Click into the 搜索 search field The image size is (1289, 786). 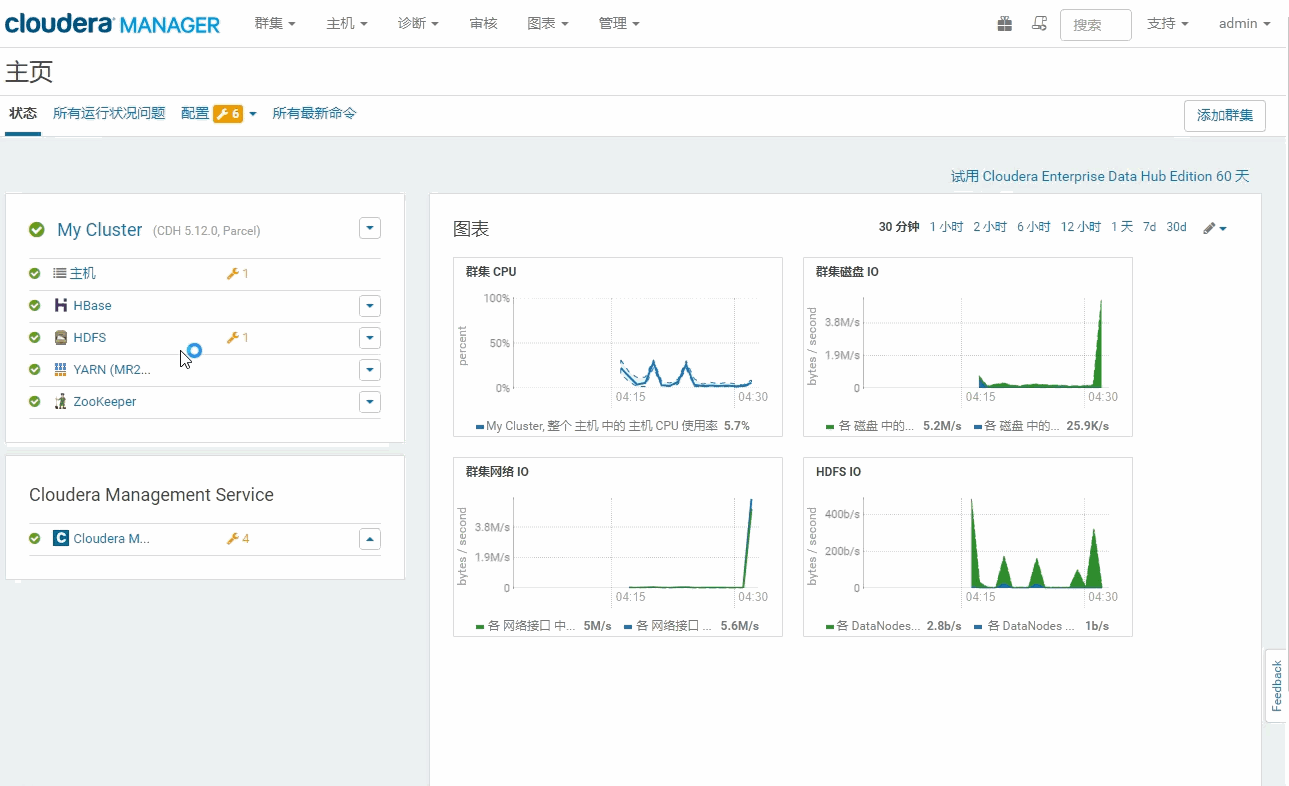coord(1096,25)
